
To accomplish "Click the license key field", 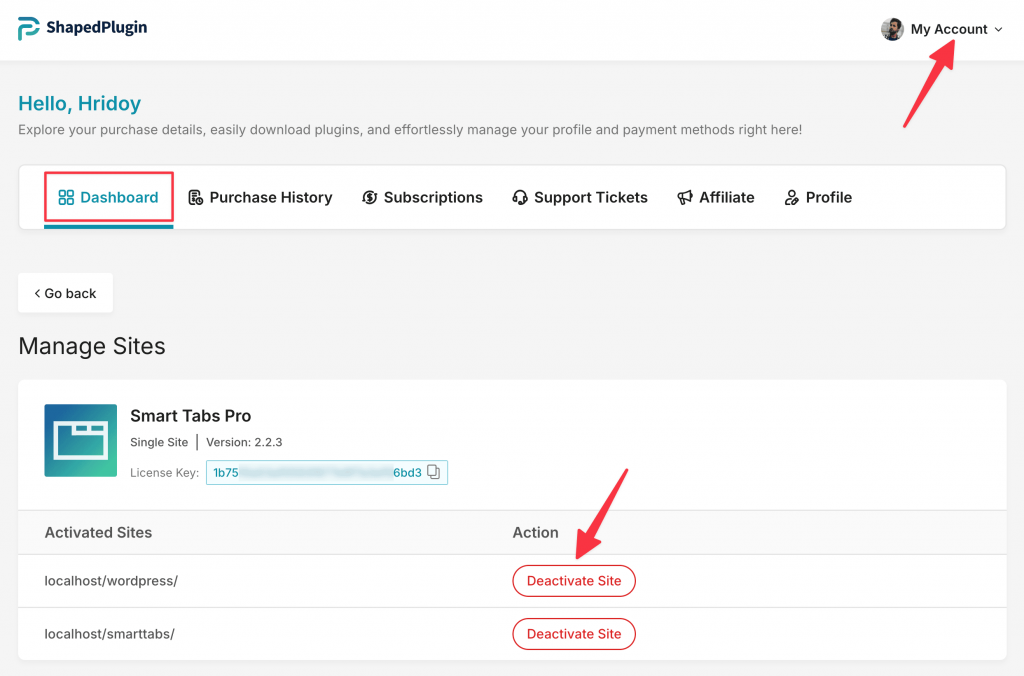I will pos(327,472).
